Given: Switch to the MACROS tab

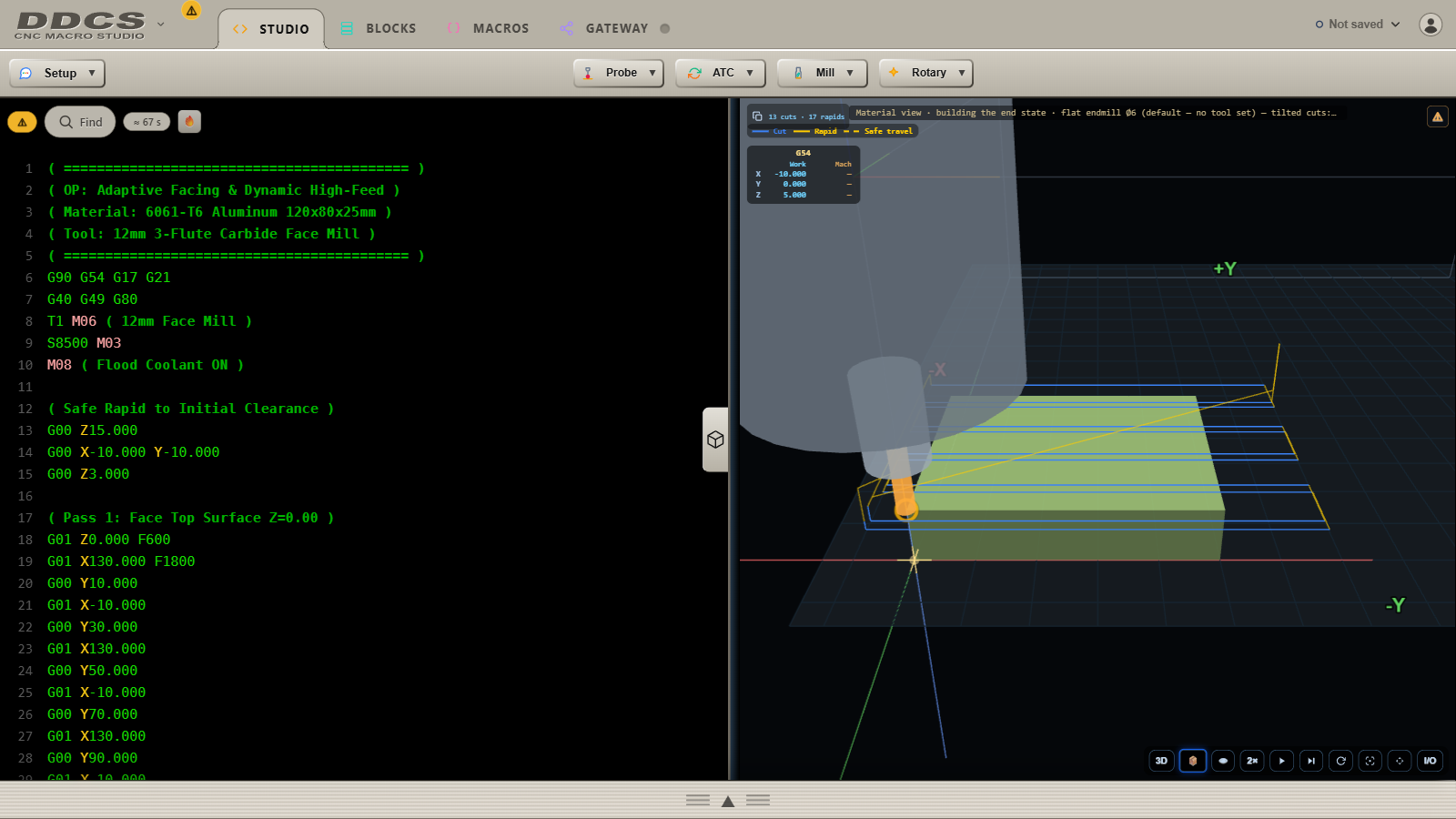Looking at the screenshot, I should tap(488, 29).
